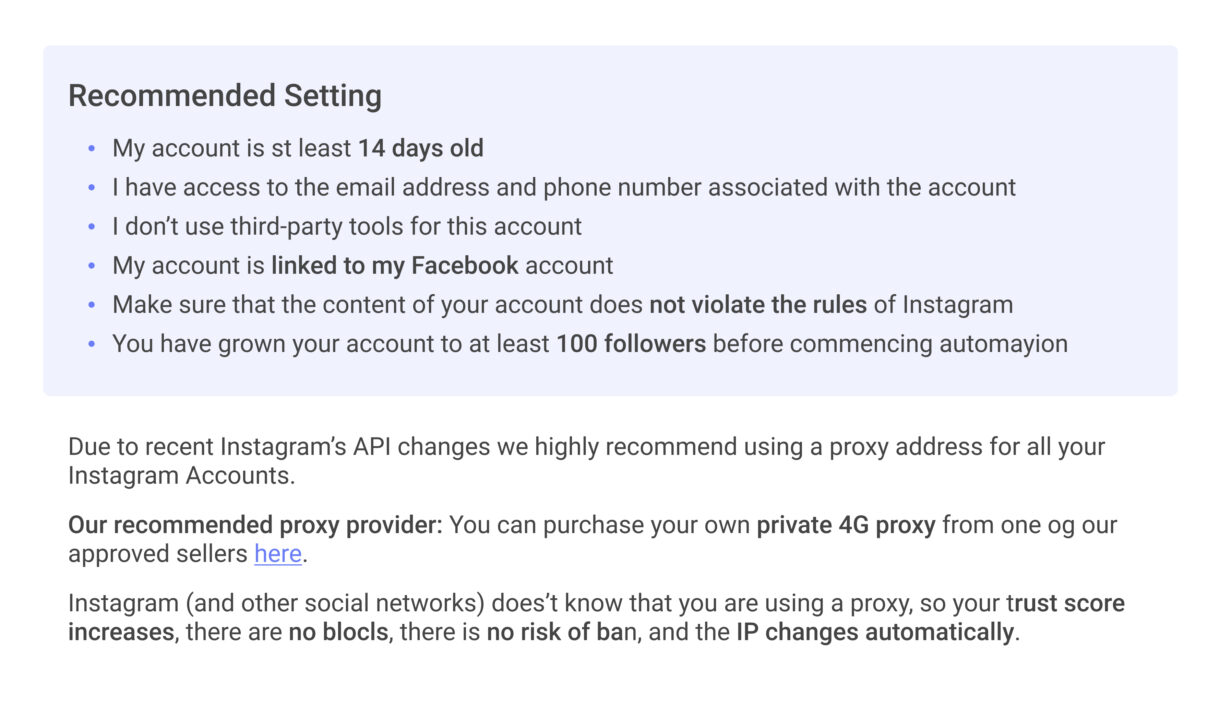Click the bullet dot beside "My account is st least"
Screen dimensions: 1220x706
pos(92,149)
